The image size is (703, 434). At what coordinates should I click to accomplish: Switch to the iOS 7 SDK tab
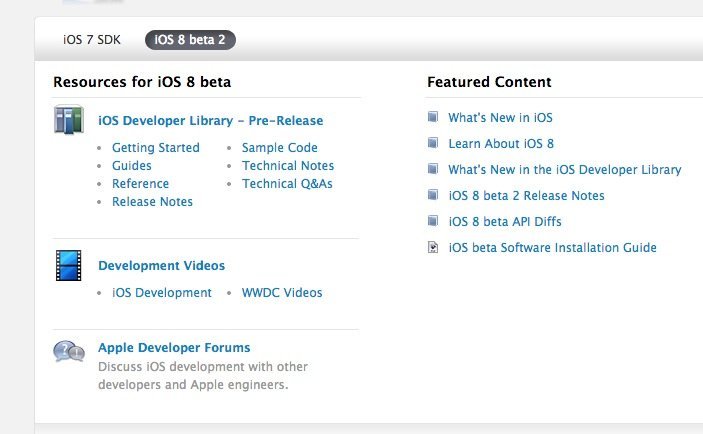click(x=92, y=40)
